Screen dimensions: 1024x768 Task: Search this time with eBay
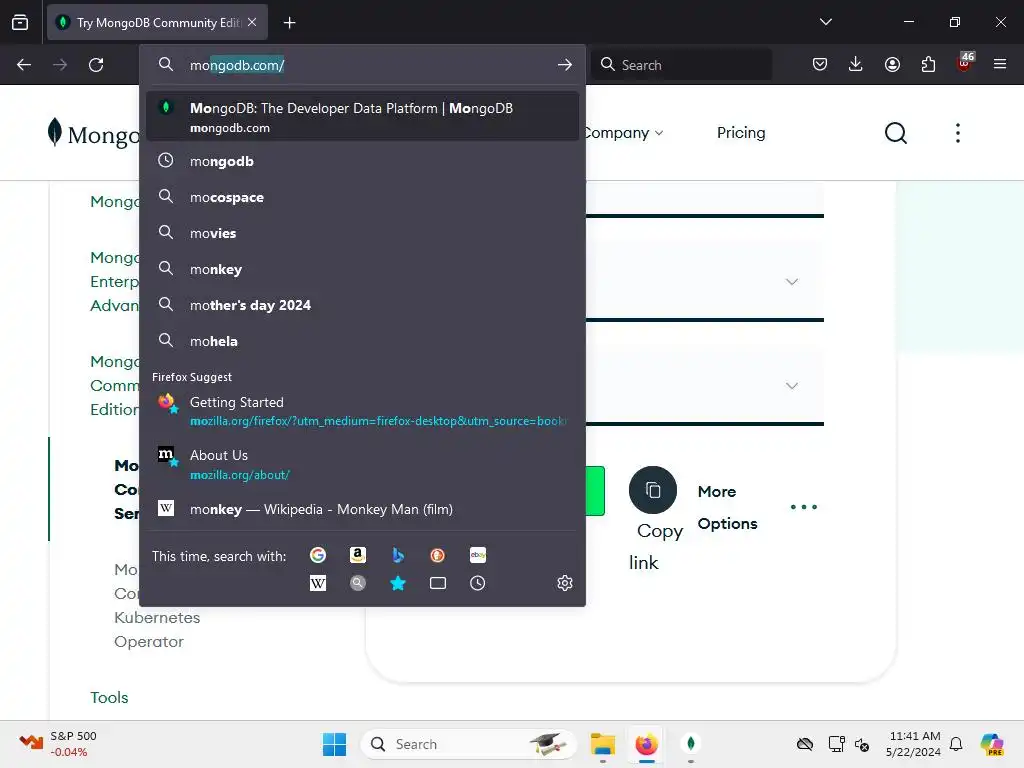point(477,555)
